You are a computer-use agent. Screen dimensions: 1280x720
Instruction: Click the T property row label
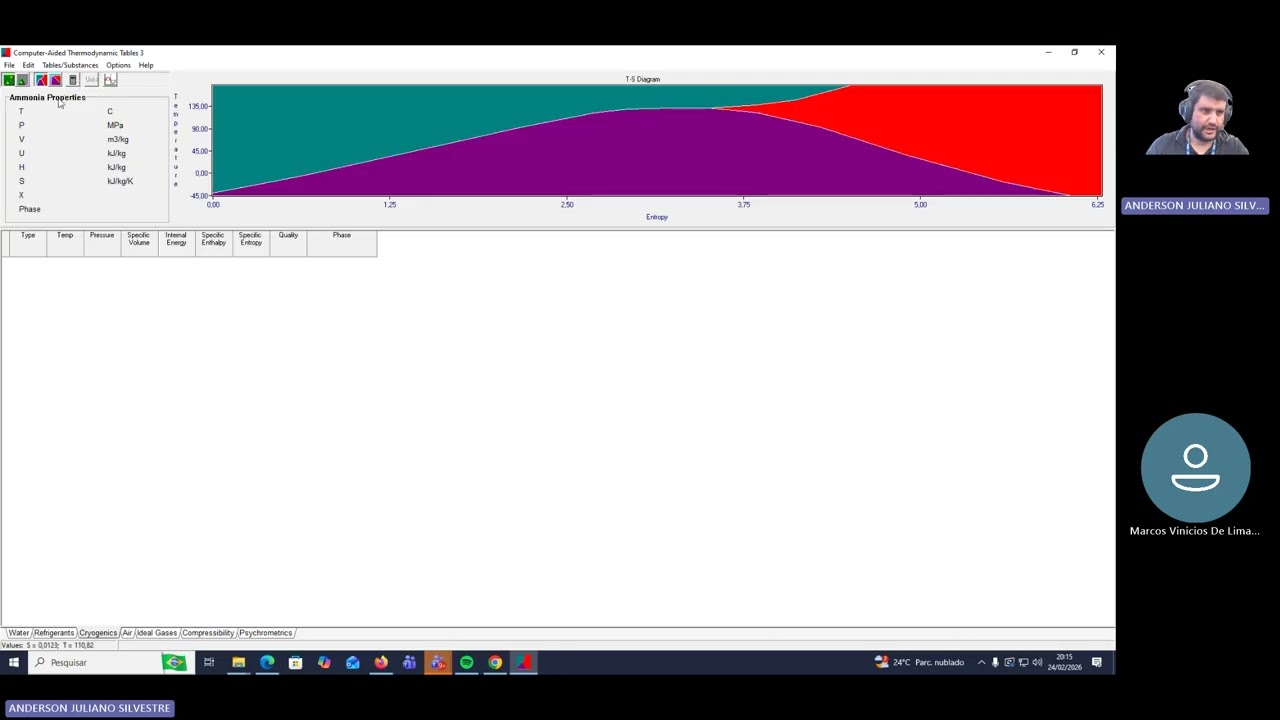point(21,111)
